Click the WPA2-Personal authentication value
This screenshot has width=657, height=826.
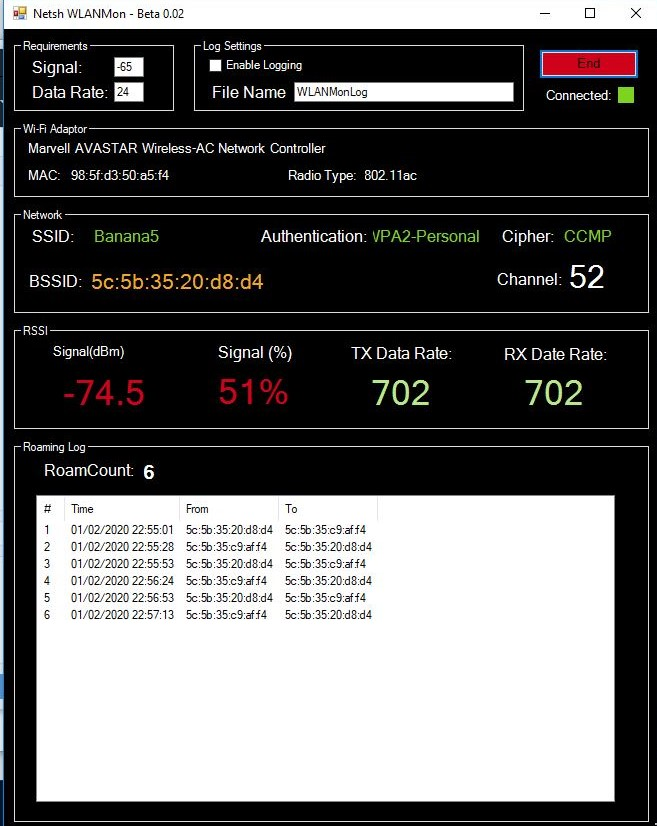tap(426, 237)
